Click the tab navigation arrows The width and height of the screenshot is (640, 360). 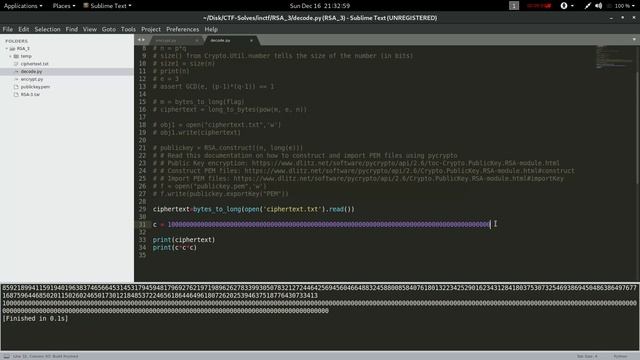pyautogui.click(x=141, y=40)
